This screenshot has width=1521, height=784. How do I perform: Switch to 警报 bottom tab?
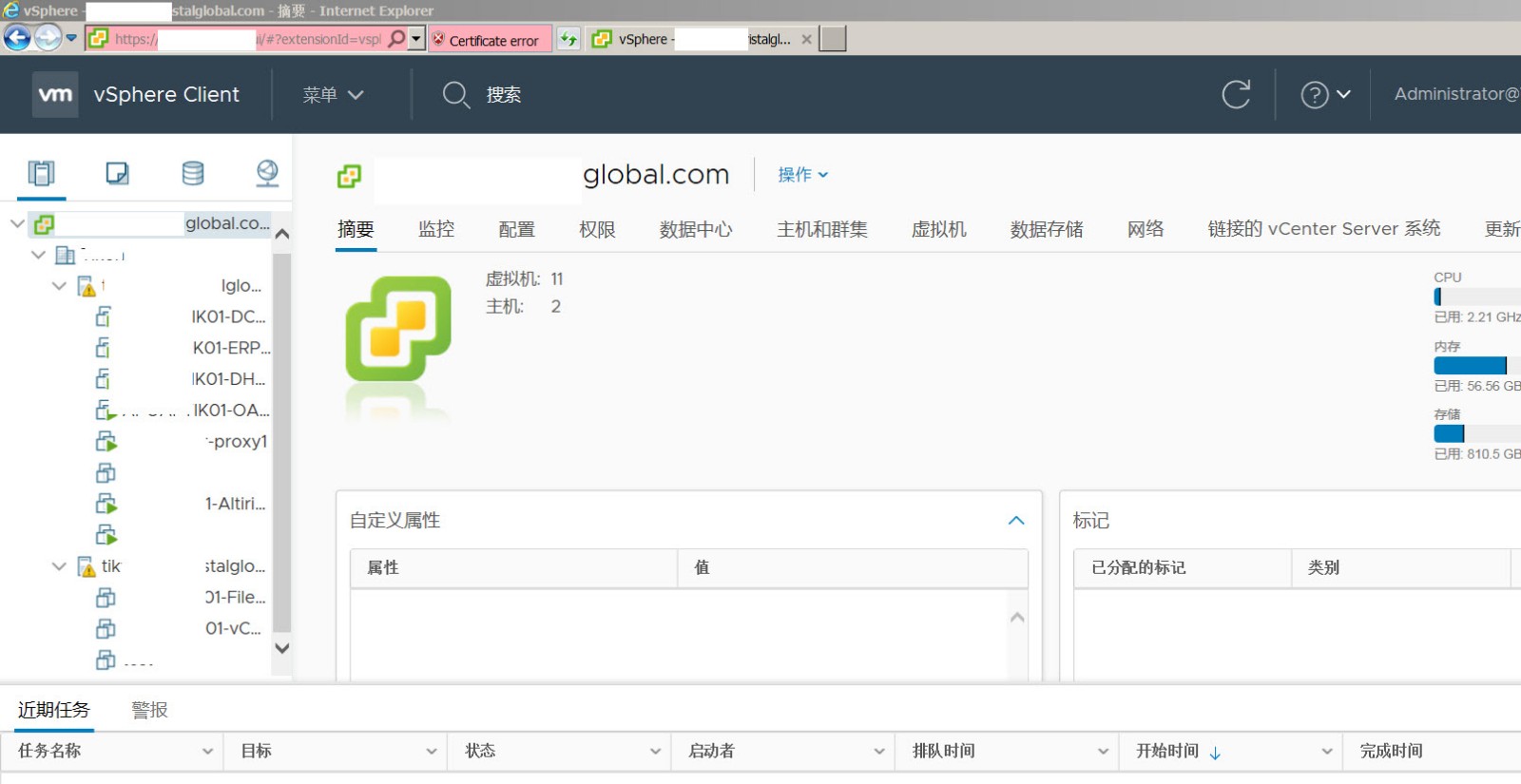pyautogui.click(x=149, y=710)
